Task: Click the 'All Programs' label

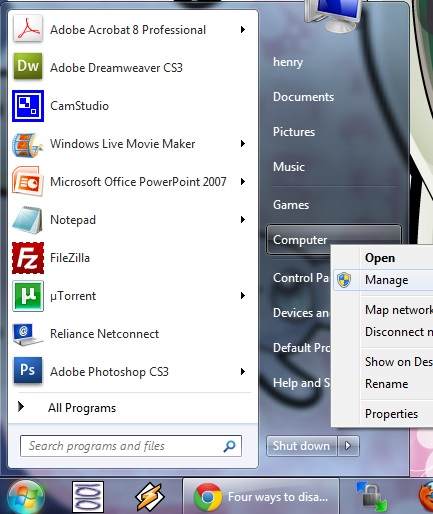Action: [x=82, y=408]
